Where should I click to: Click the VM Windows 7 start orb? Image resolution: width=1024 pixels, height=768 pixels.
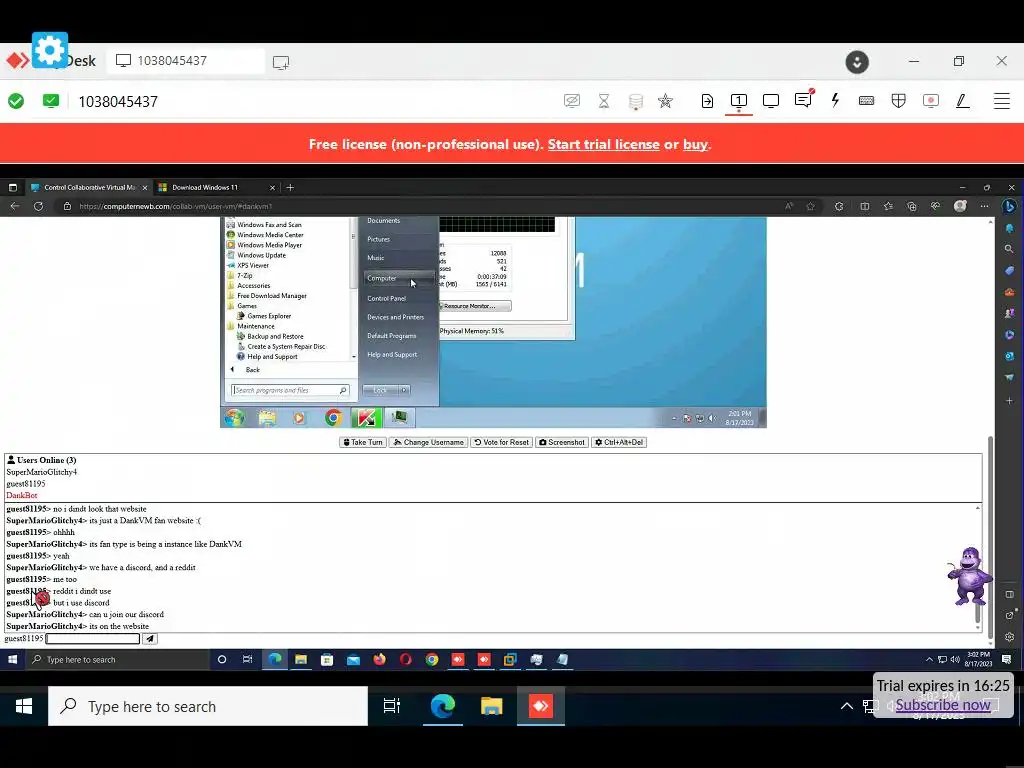(x=234, y=417)
